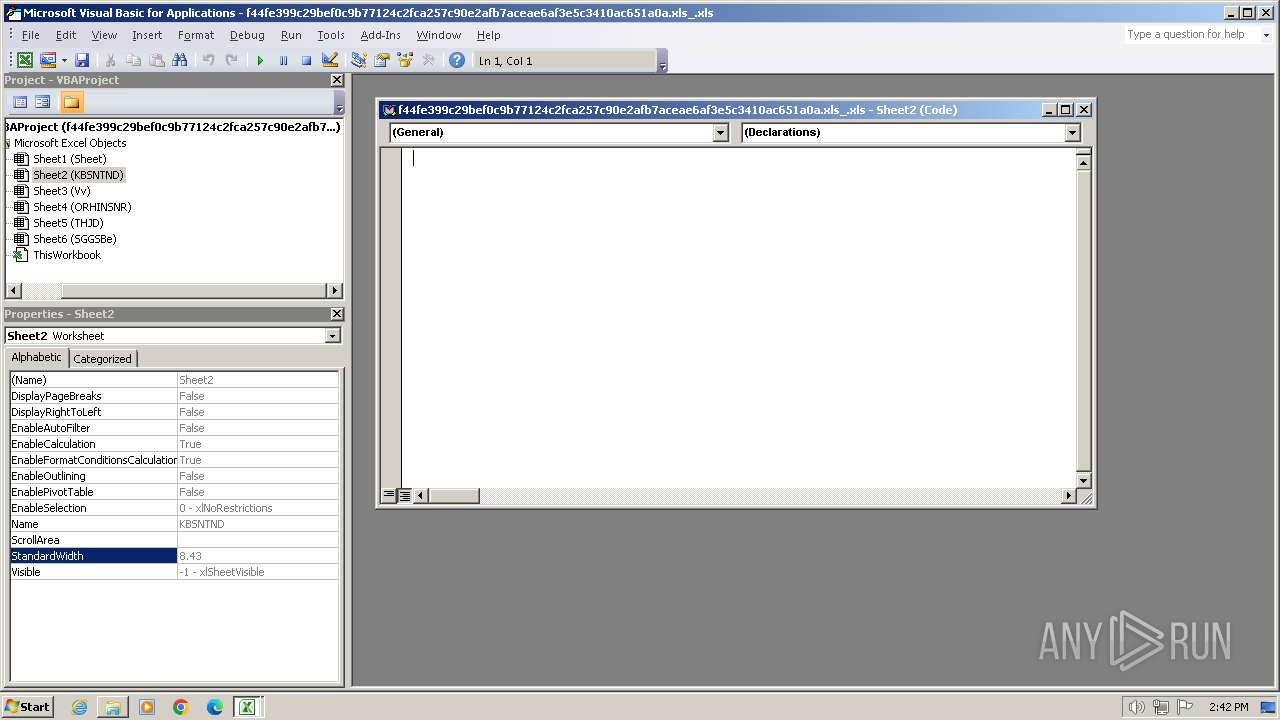
Task: Click the Reset stop icon
Action: click(306, 61)
